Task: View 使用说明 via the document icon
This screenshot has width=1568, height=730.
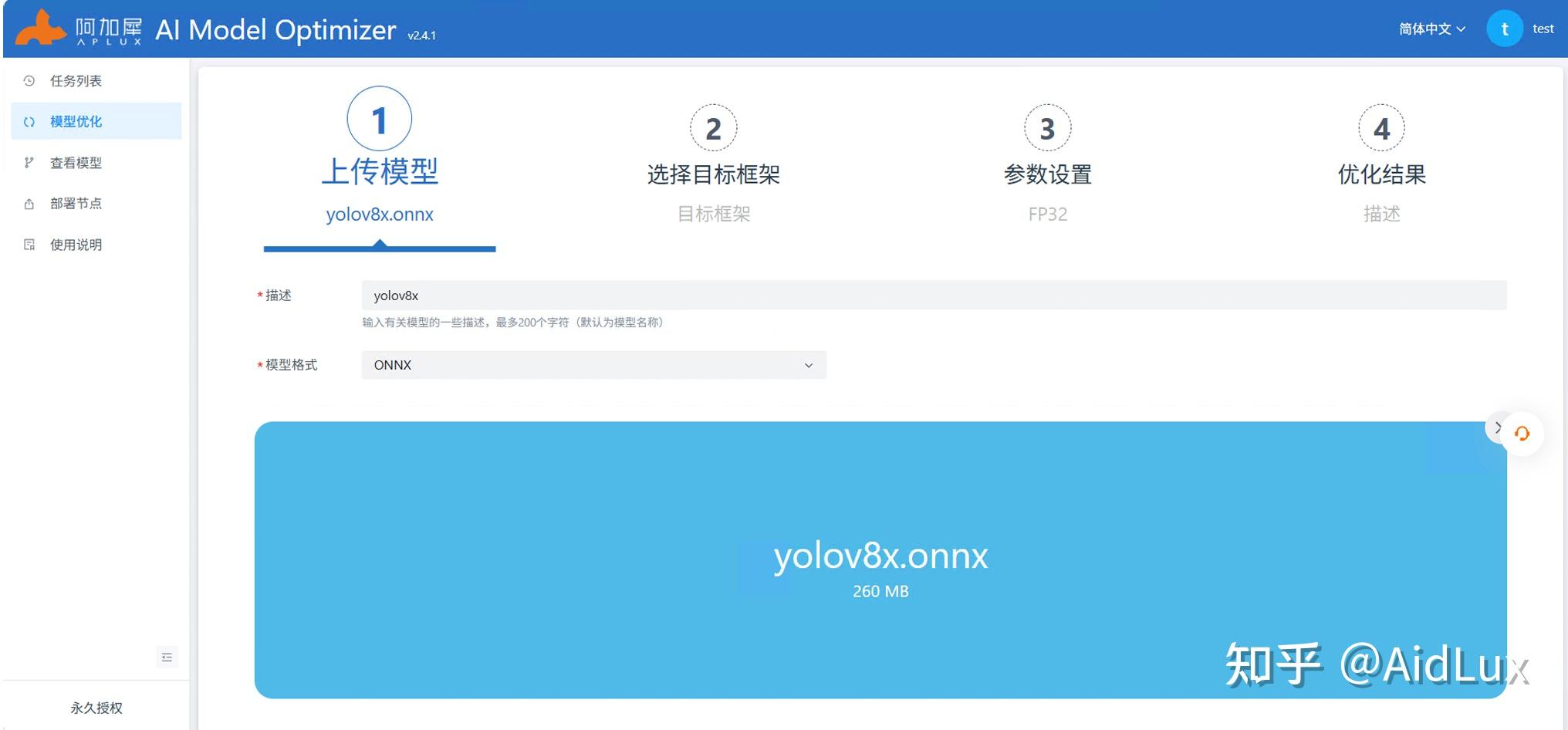Action: [29, 244]
